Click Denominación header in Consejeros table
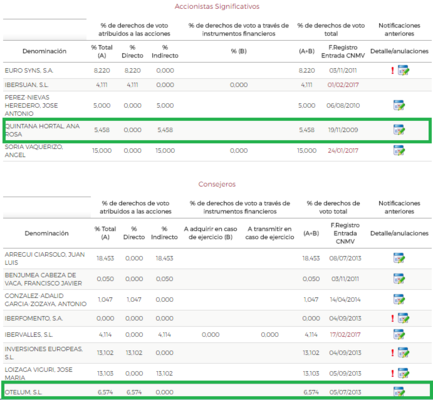The height and width of the screenshot is (400, 433). pyautogui.click(x=47, y=233)
